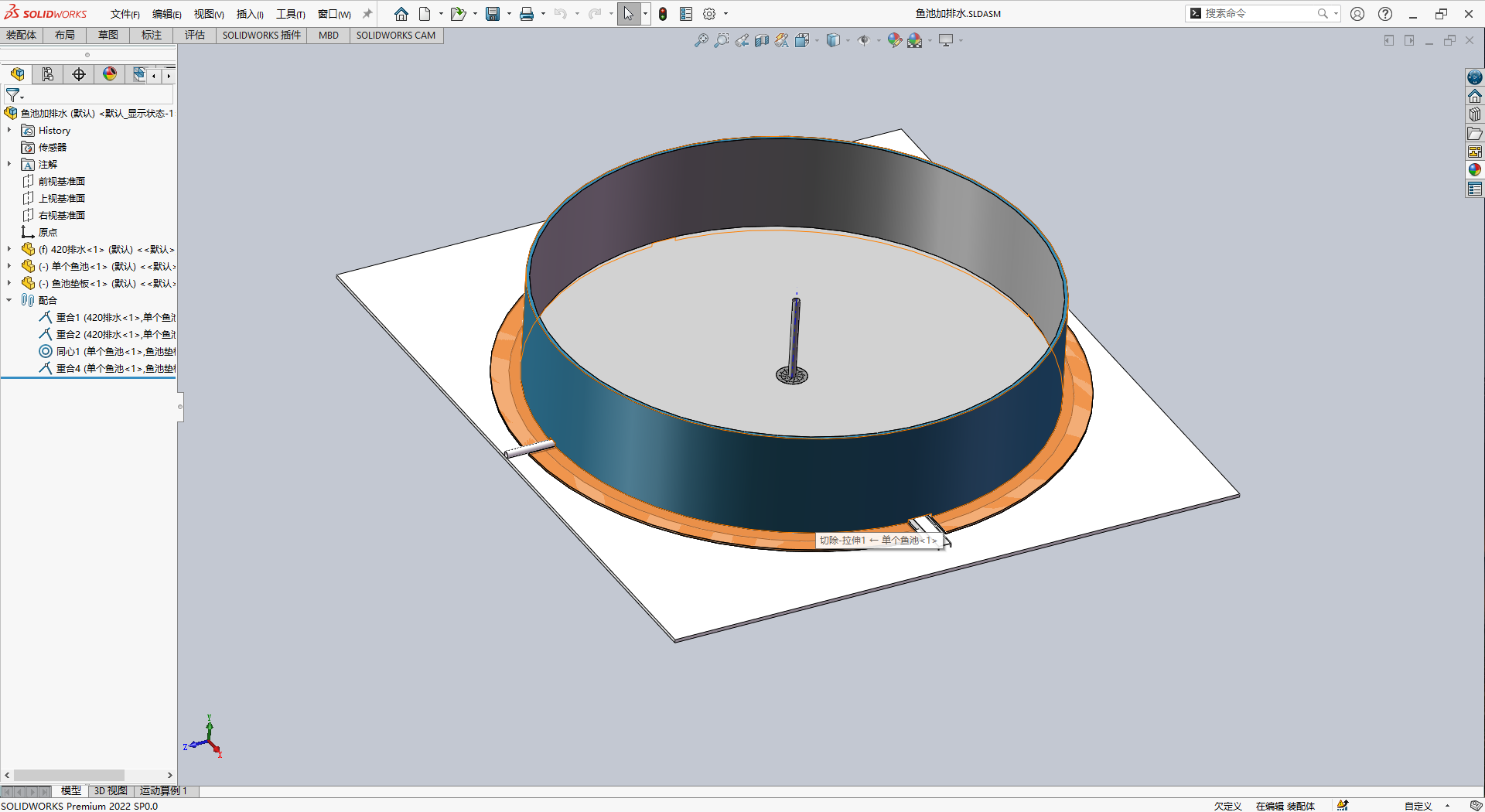
Task: Click the Rebuild traffic light icon
Action: coord(663,14)
